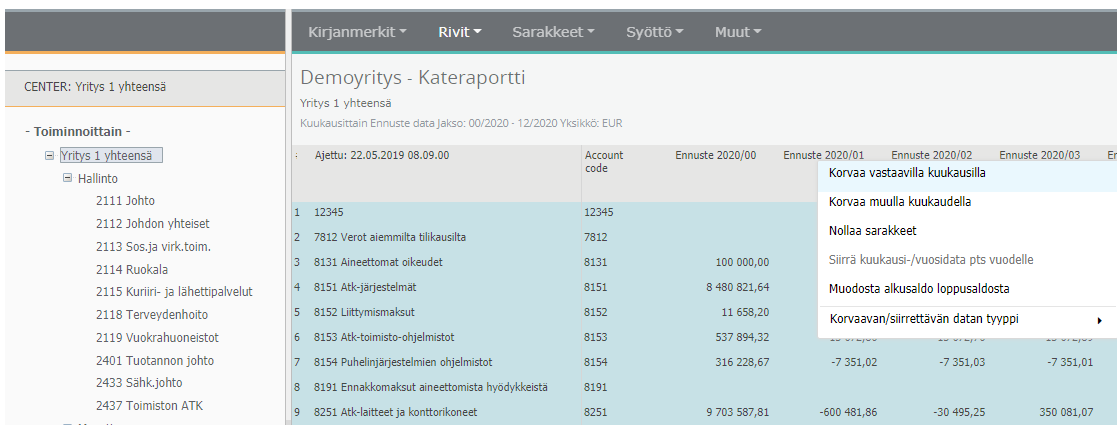The image size is (1118, 428).
Task: Open the Muut dropdown menu
Action: pyautogui.click(x=737, y=32)
